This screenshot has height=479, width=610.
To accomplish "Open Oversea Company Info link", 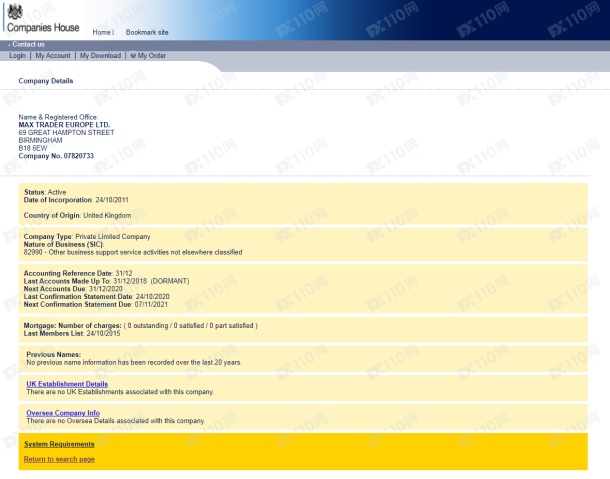I will pyautogui.click(x=63, y=413).
